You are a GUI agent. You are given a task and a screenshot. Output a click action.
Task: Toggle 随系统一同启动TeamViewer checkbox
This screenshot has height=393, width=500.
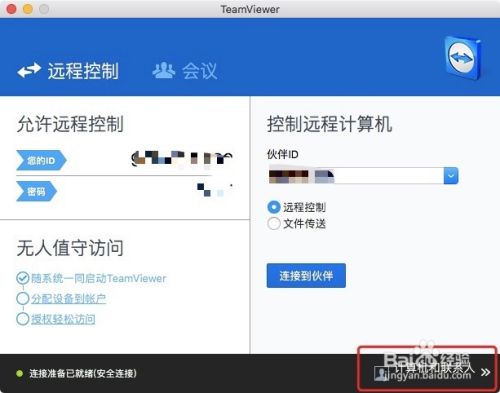pos(22,278)
